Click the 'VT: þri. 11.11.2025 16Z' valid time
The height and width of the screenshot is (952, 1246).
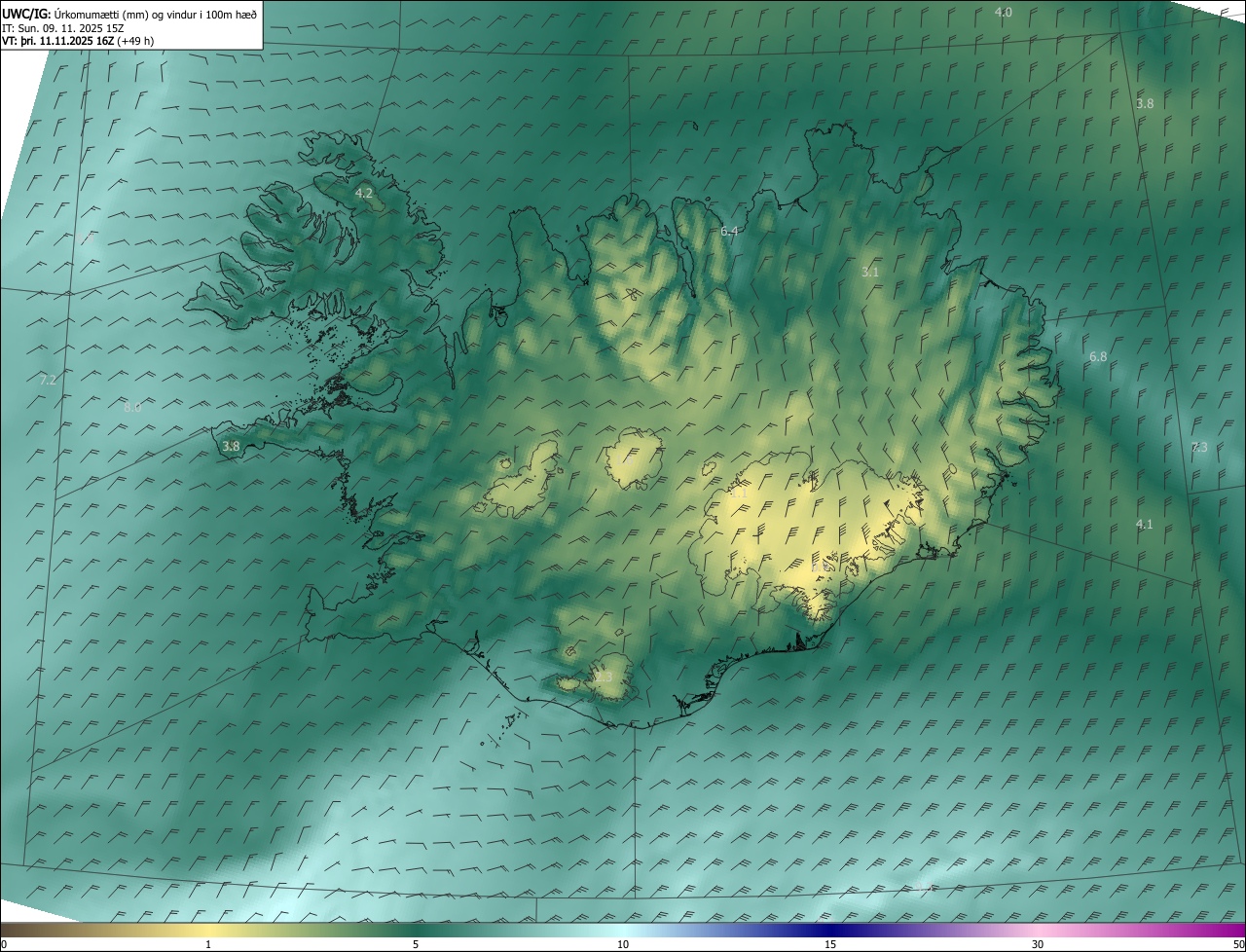coord(57,41)
